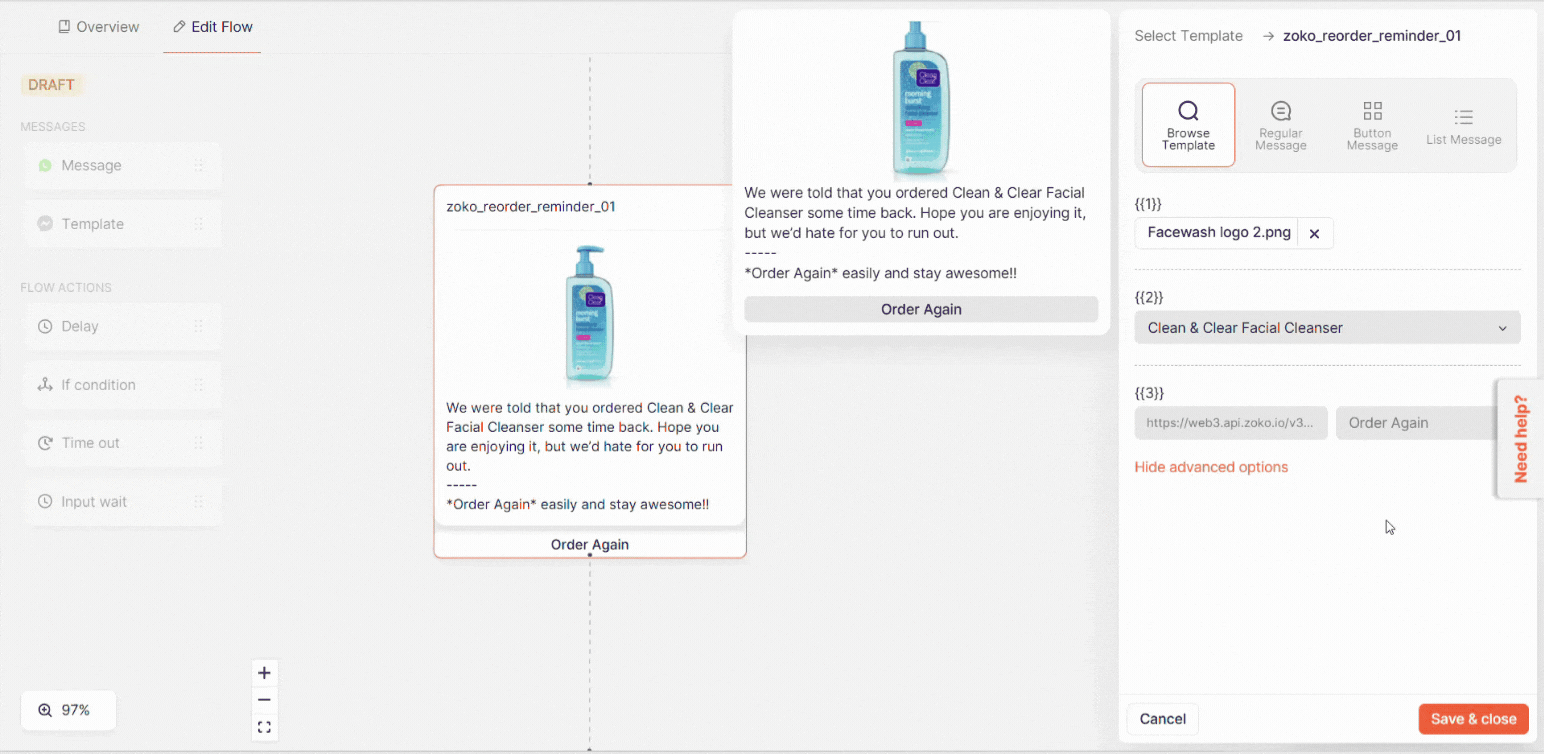Viewport: 1544px width, 754px height.
Task: Click the Edit Flow pencil icon
Action: pos(179,27)
